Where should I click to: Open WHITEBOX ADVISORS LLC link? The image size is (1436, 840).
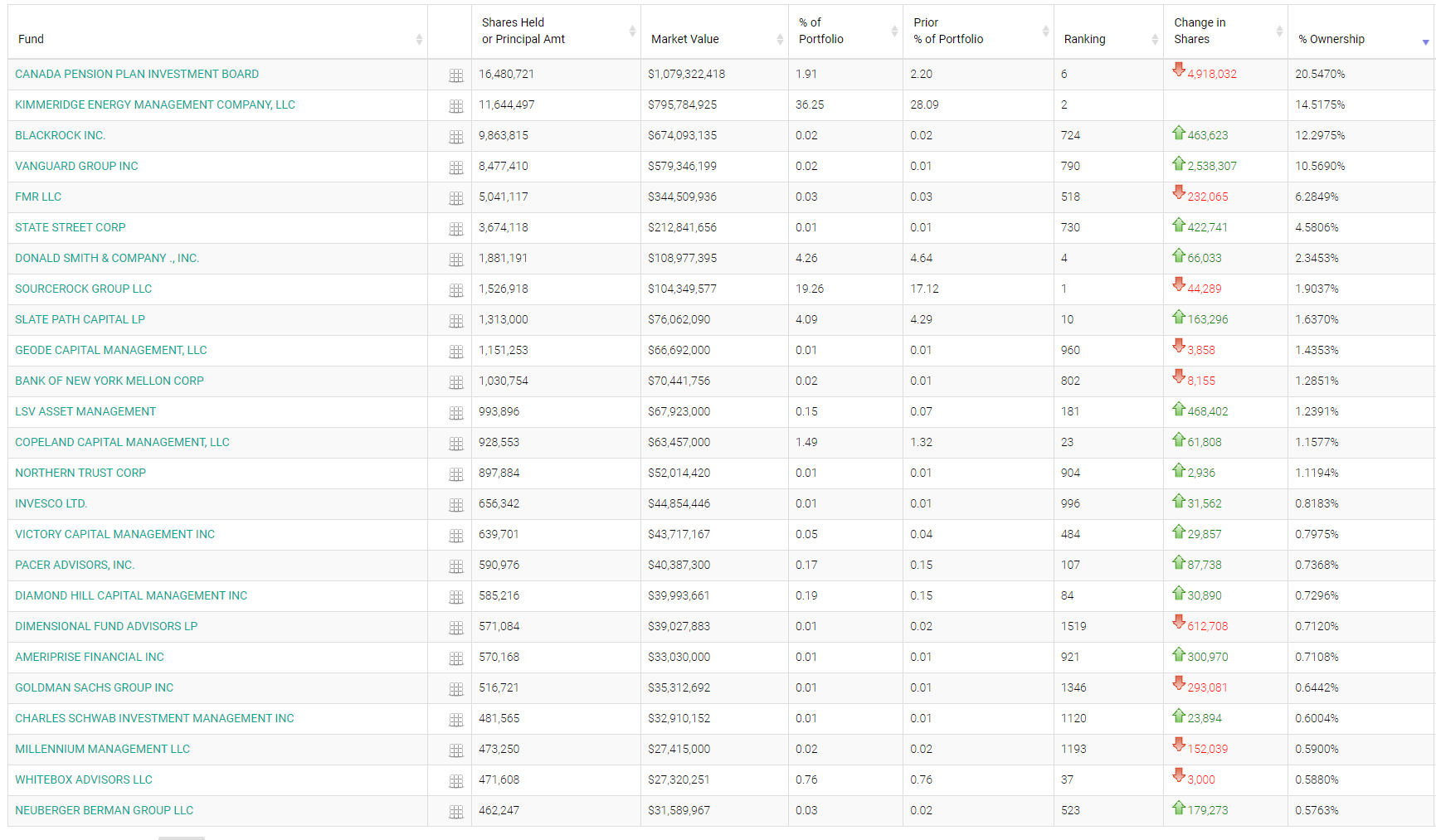tap(84, 779)
